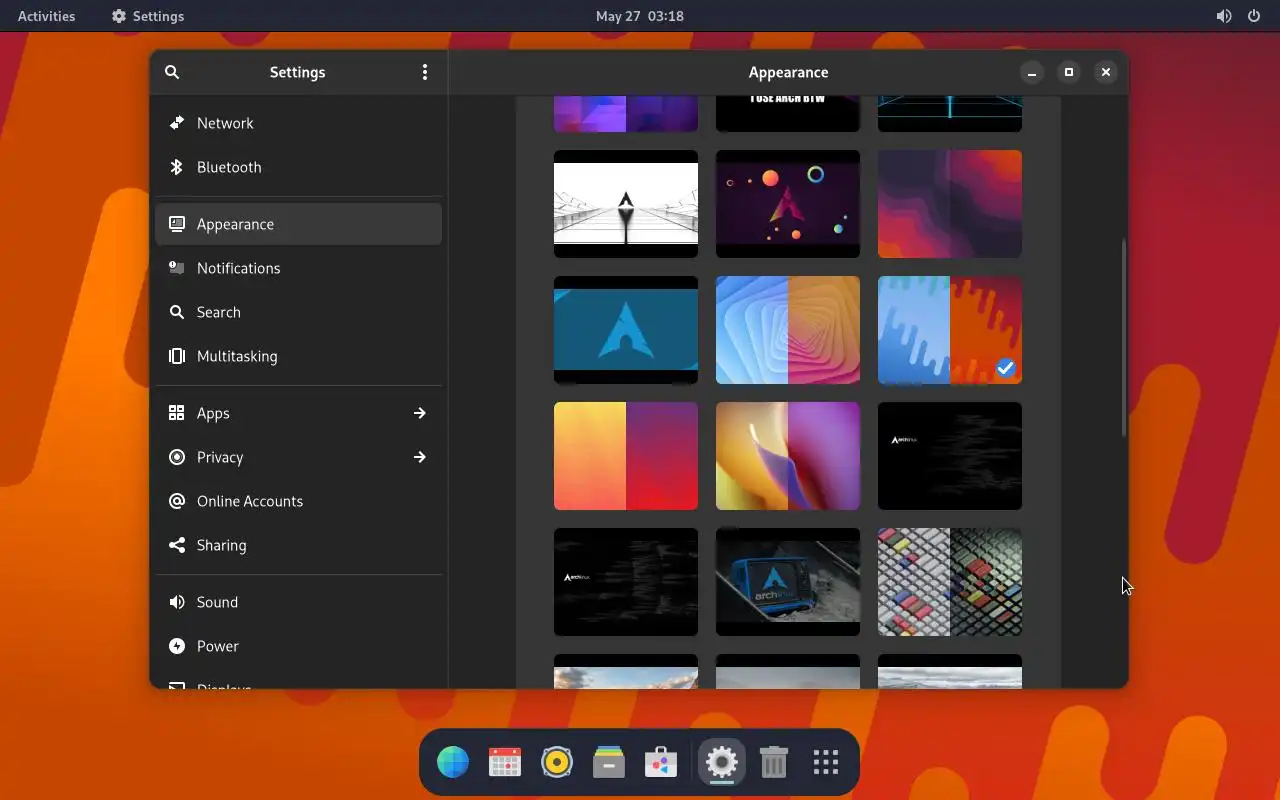Open the web browser from the dock
Image resolution: width=1280 pixels, height=800 pixels.
[x=453, y=763]
